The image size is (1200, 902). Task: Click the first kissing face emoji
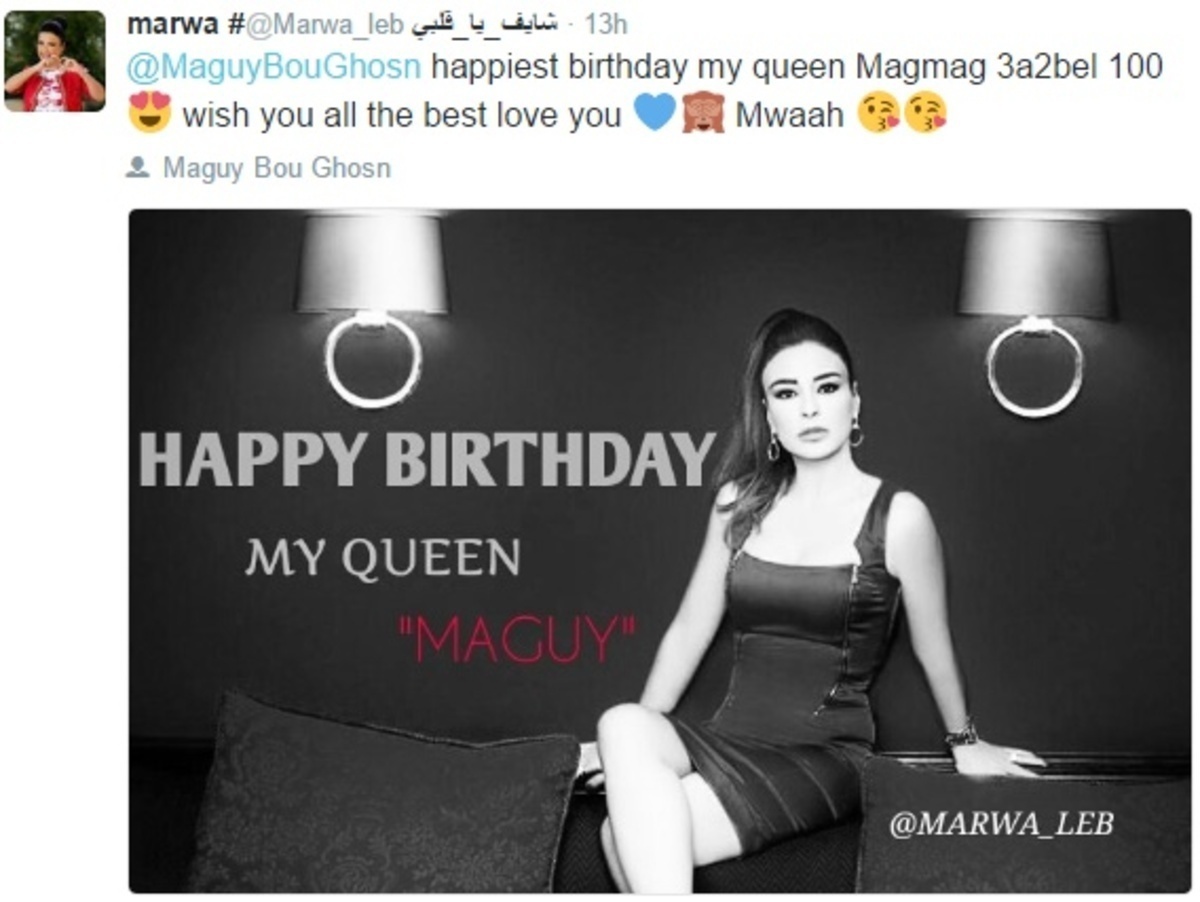click(878, 113)
